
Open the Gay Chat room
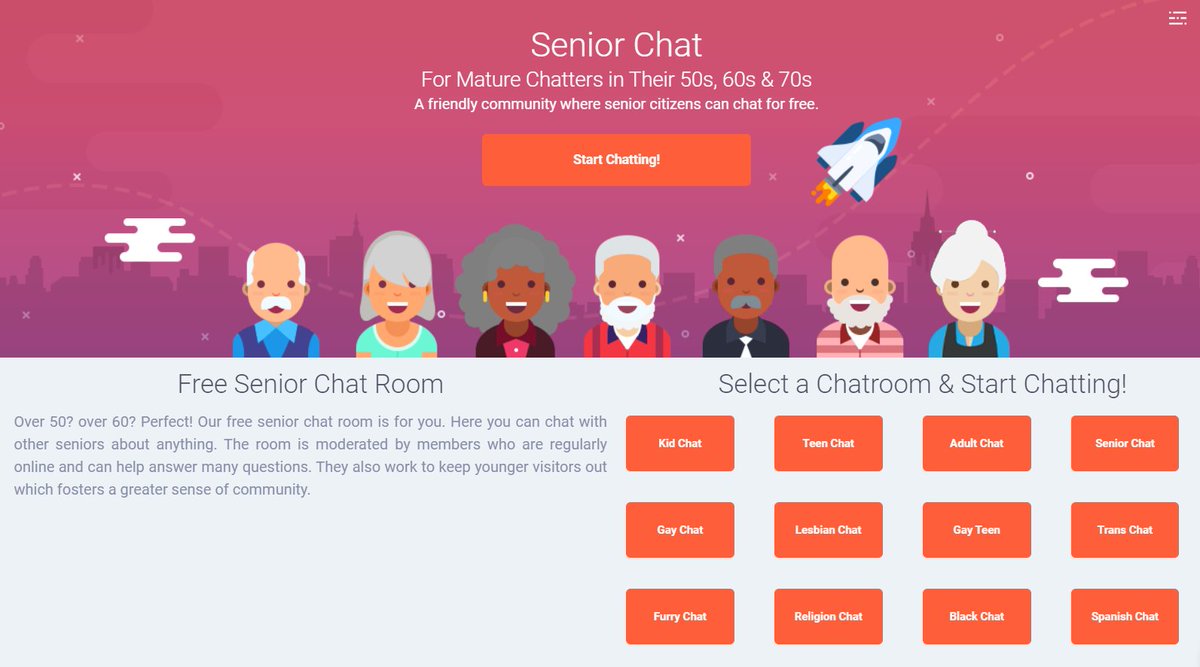tap(680, 530)
